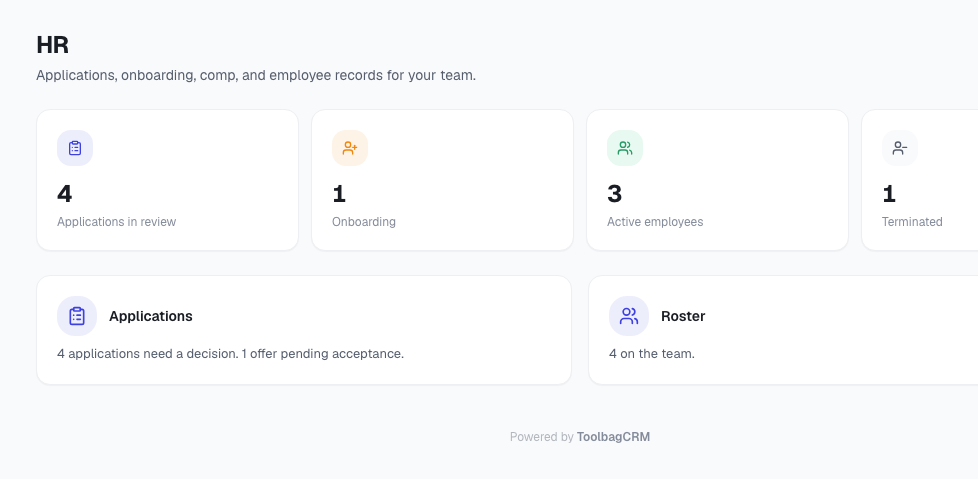978x479 pixels.
Task: Click the ToolbagCRM footer link
Action: point(613,437)
